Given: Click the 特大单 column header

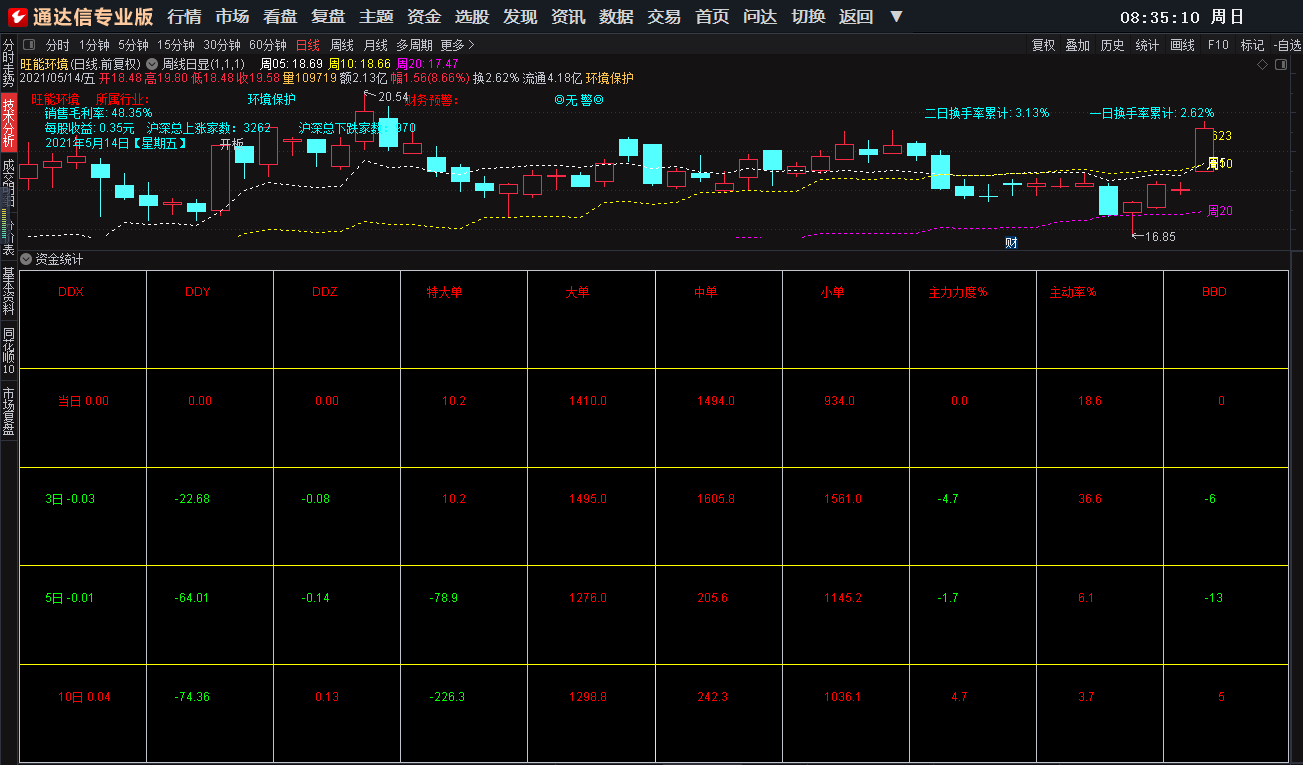Looking at the screenshot, I should [x=445, y=292].
